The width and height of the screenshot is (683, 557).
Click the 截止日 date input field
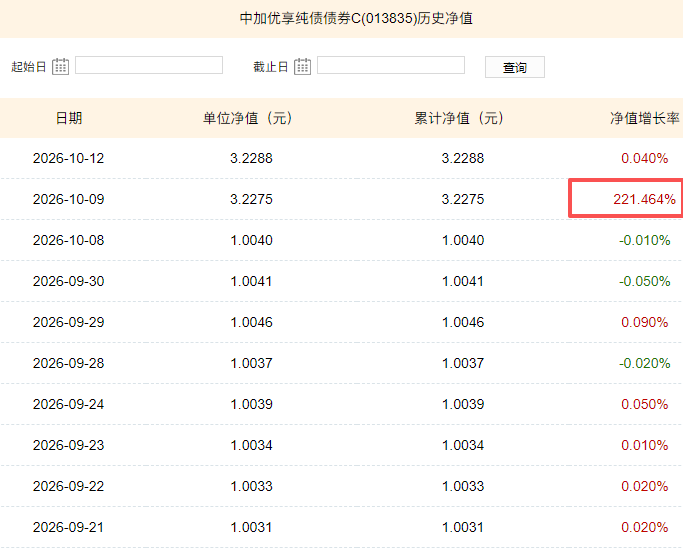[391, 65]
